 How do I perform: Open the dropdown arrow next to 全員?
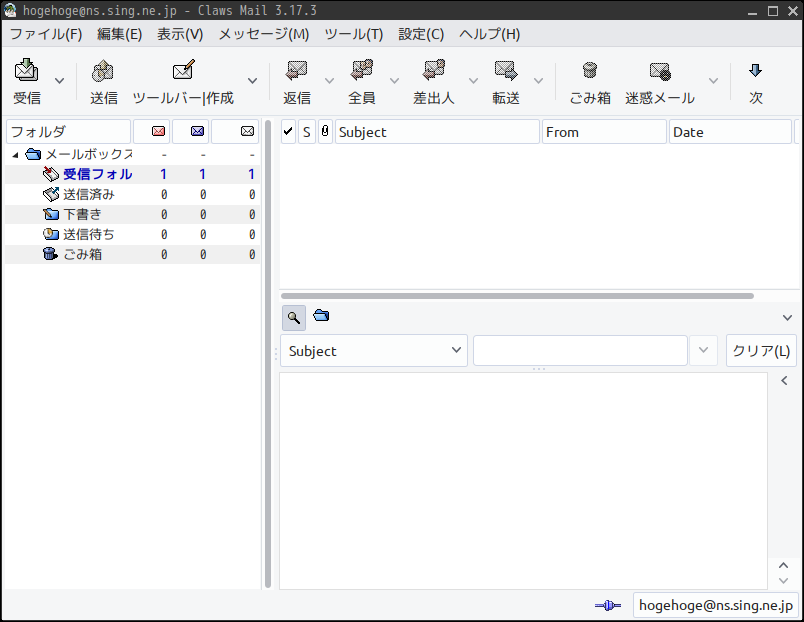pos(394,81)
